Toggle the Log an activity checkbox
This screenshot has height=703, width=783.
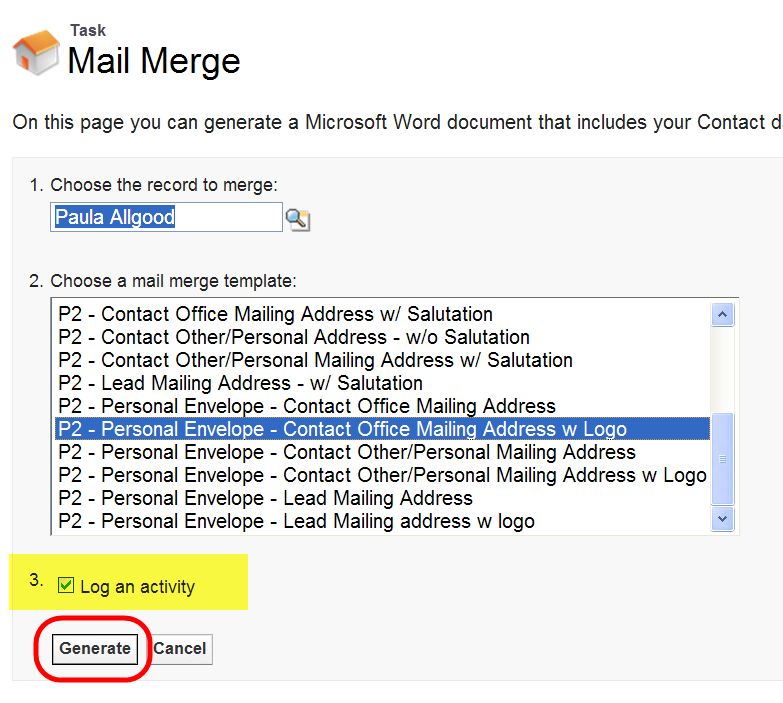(x=66, y=585)
